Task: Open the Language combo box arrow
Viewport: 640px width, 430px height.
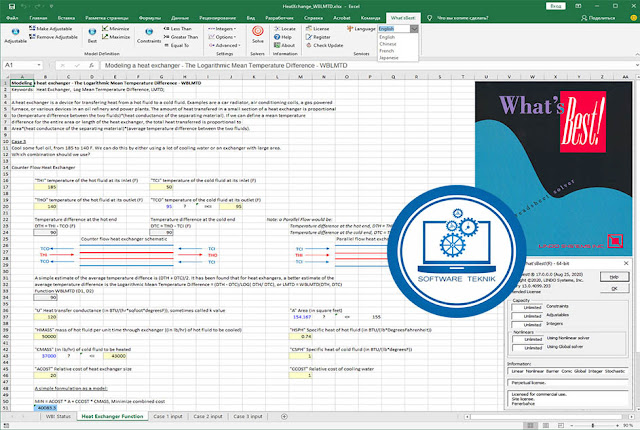Action: click(414, 29)
